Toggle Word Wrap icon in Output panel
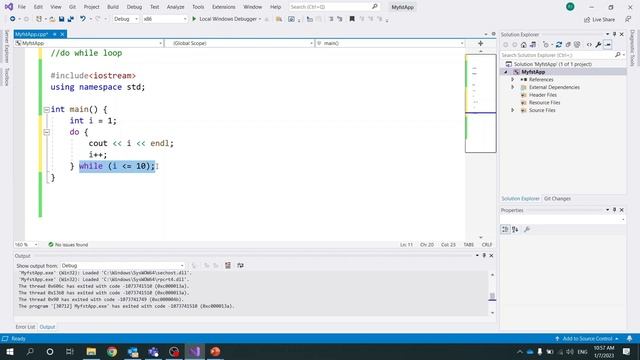Screen dimensions: 640x360 (240, 266)
